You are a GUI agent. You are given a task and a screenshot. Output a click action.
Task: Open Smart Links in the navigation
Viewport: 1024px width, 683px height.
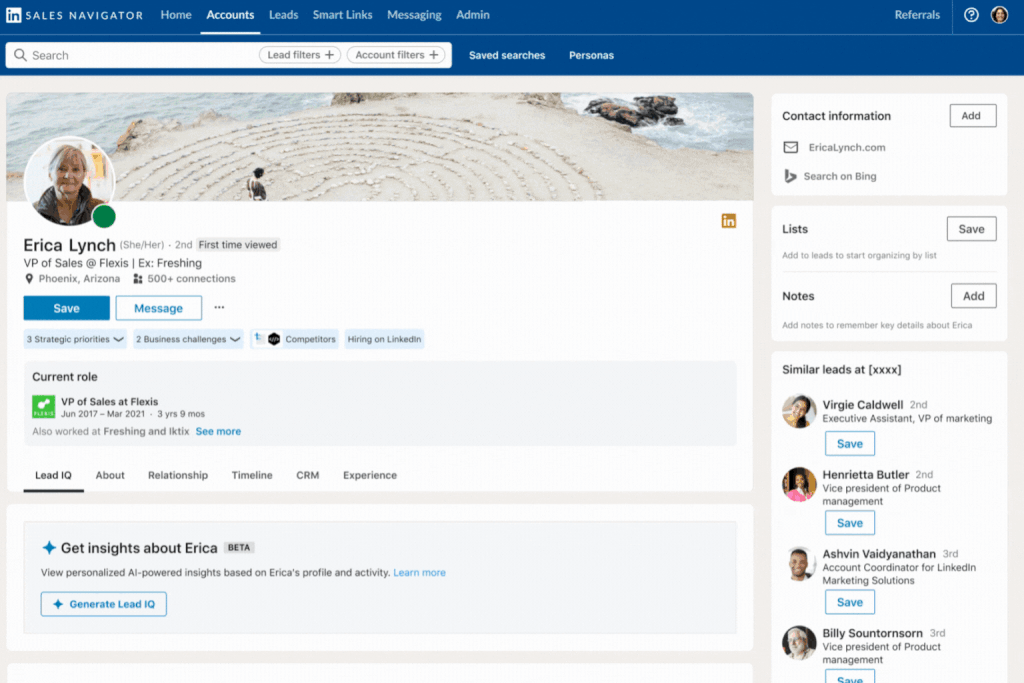pyautogui.click(x=342, y=15)
